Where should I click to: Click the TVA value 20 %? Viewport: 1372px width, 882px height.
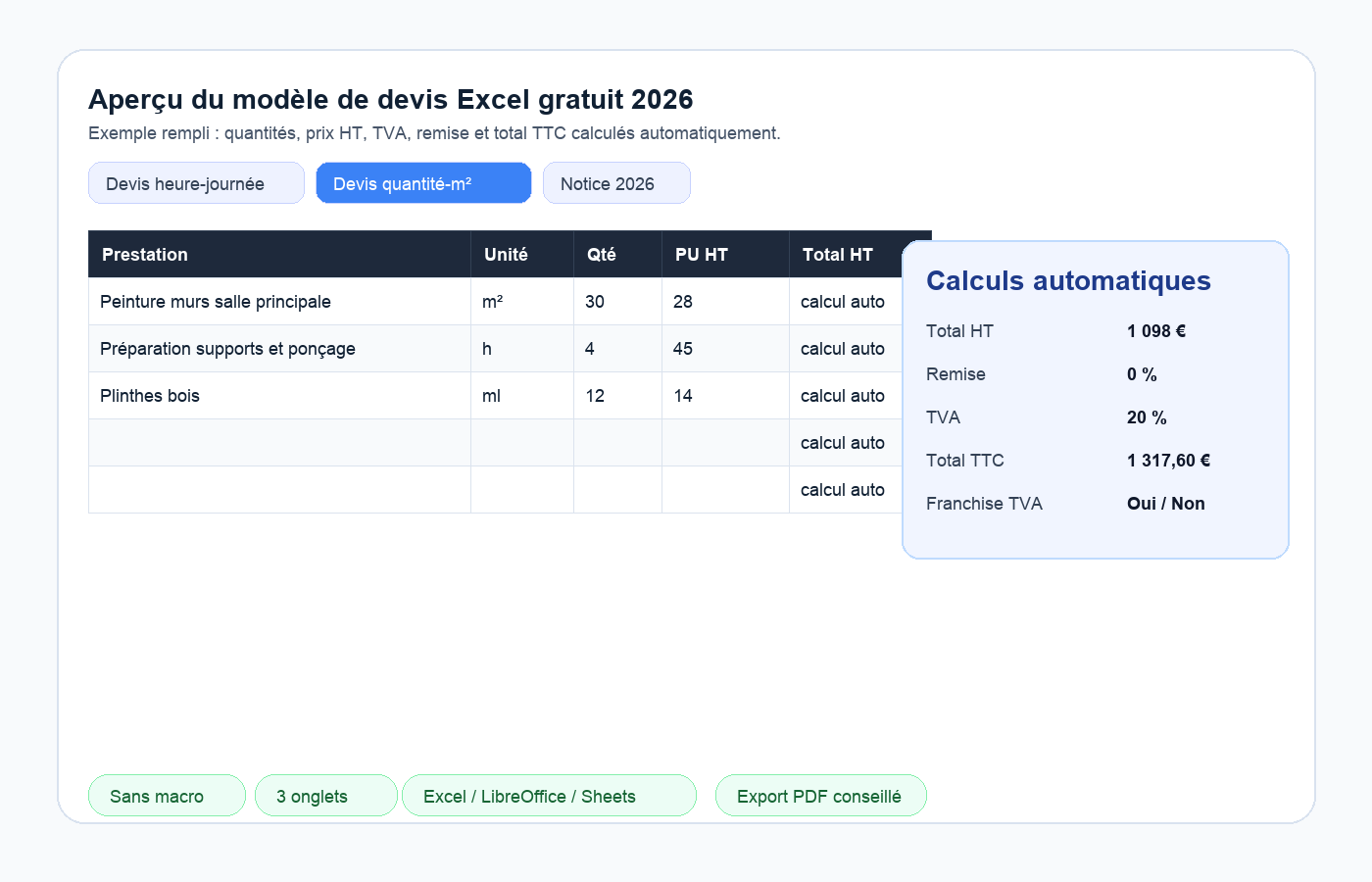click(x=1147, y=417)
